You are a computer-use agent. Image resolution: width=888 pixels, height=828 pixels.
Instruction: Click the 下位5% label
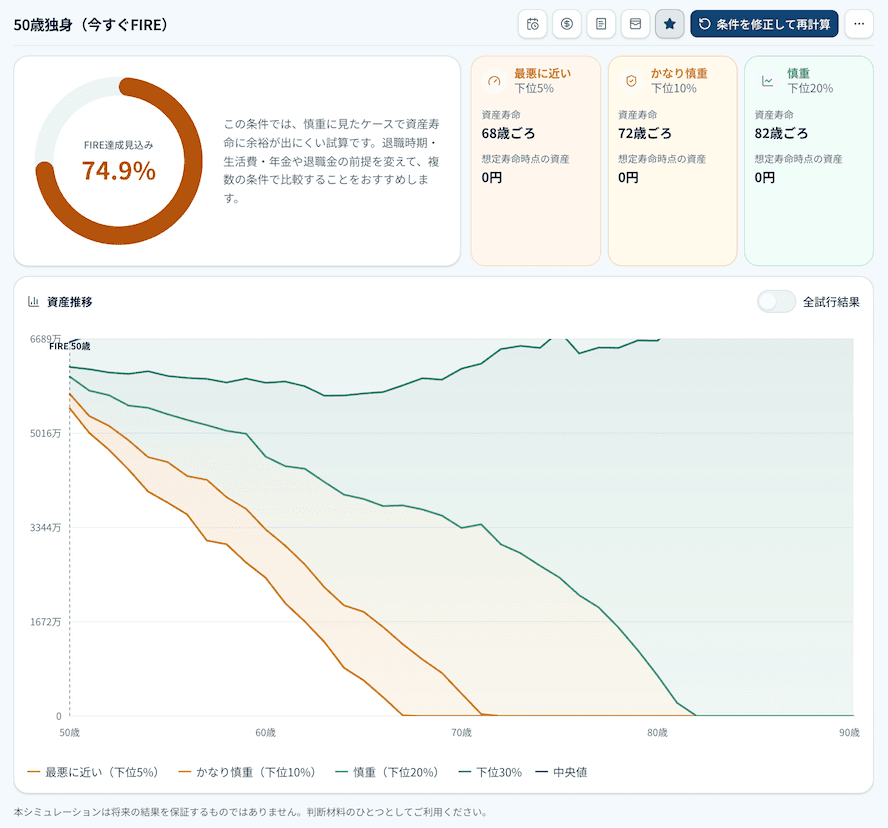point(534,88)
